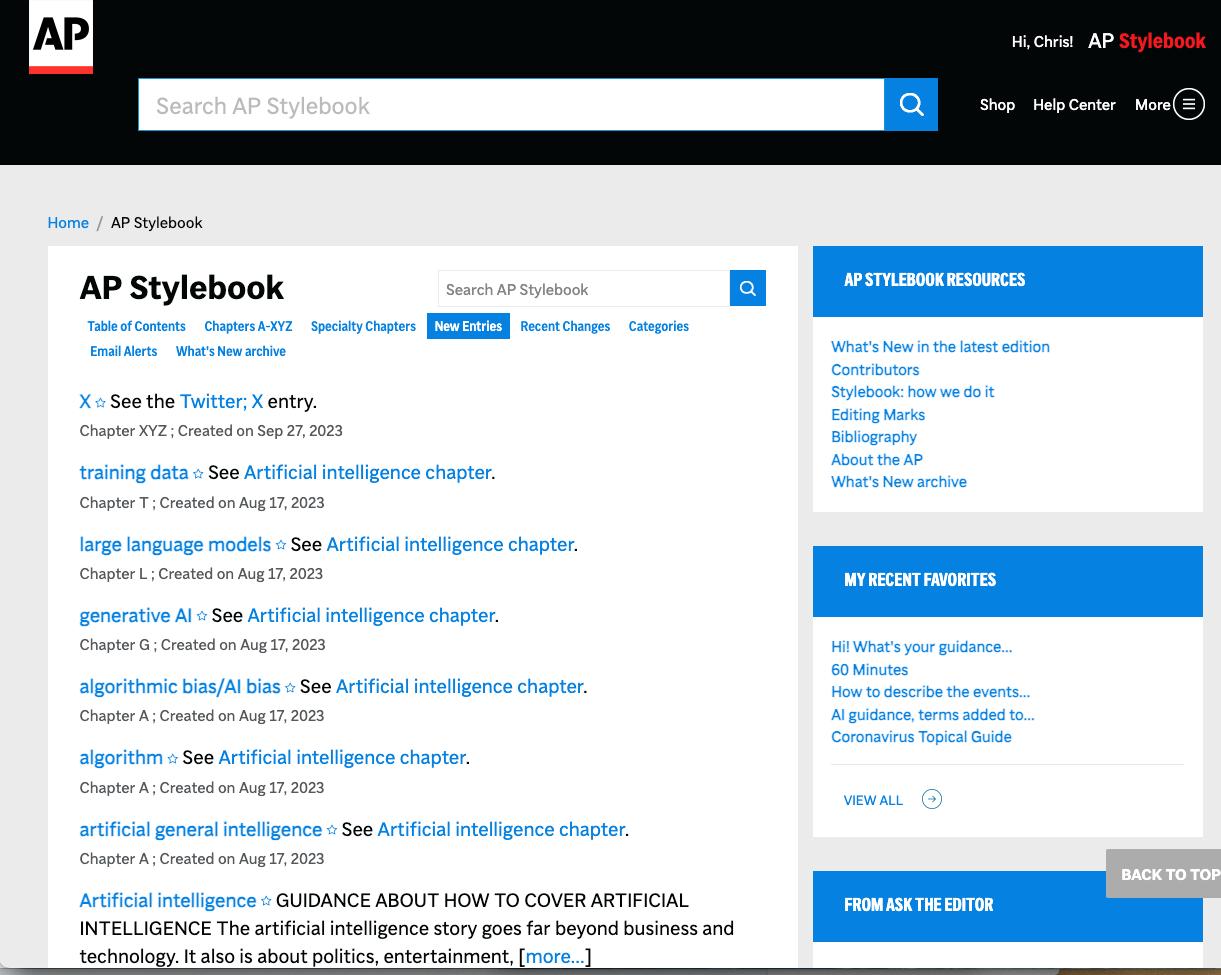Star the generative AI entry

coord(202,617)
